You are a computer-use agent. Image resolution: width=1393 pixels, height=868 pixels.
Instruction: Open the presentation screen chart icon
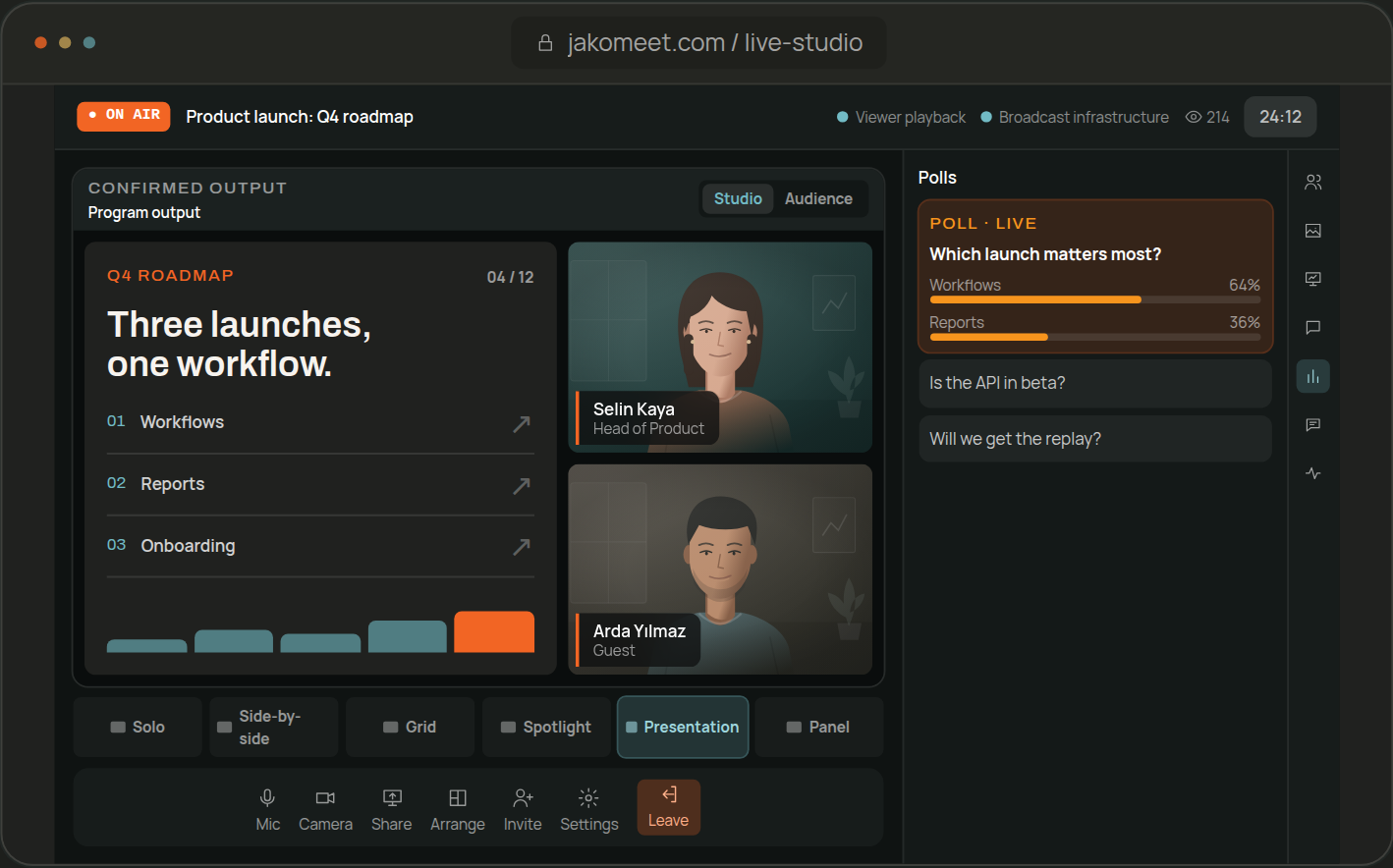(1312, 279)
